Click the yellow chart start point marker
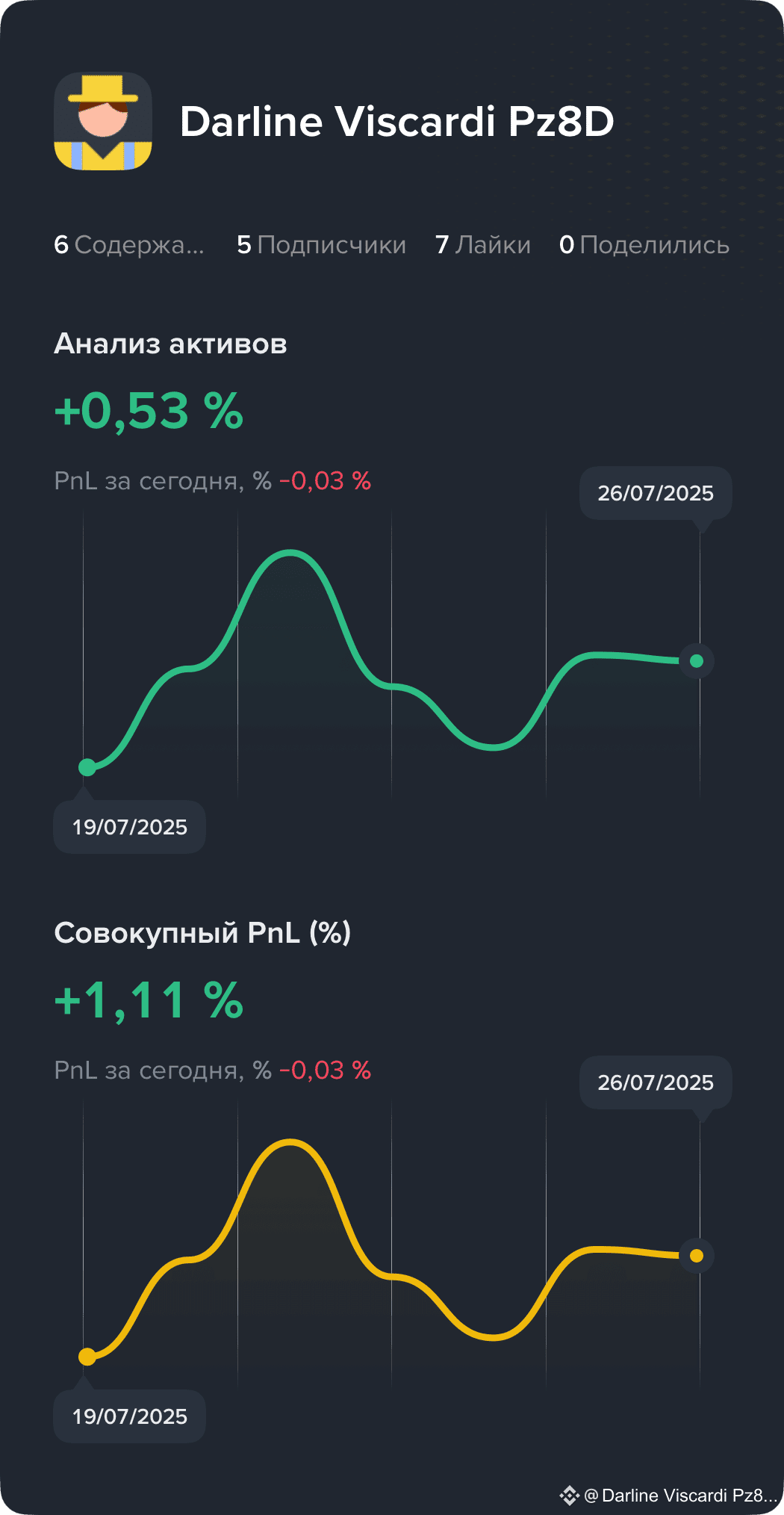This screenshot has width=784, height=1515. click(87, 1357)
